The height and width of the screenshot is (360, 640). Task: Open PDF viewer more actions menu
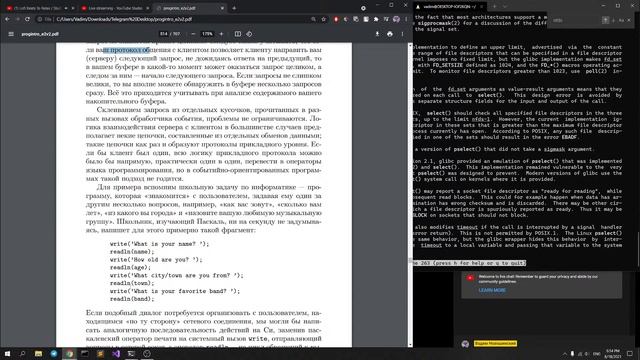pos(402,34)
